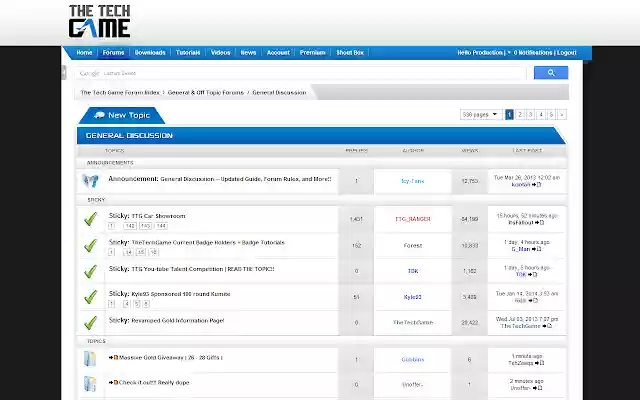Go to page 2 in forum pagination
Viewport: 640px width, 400px height.
(520, 115)
